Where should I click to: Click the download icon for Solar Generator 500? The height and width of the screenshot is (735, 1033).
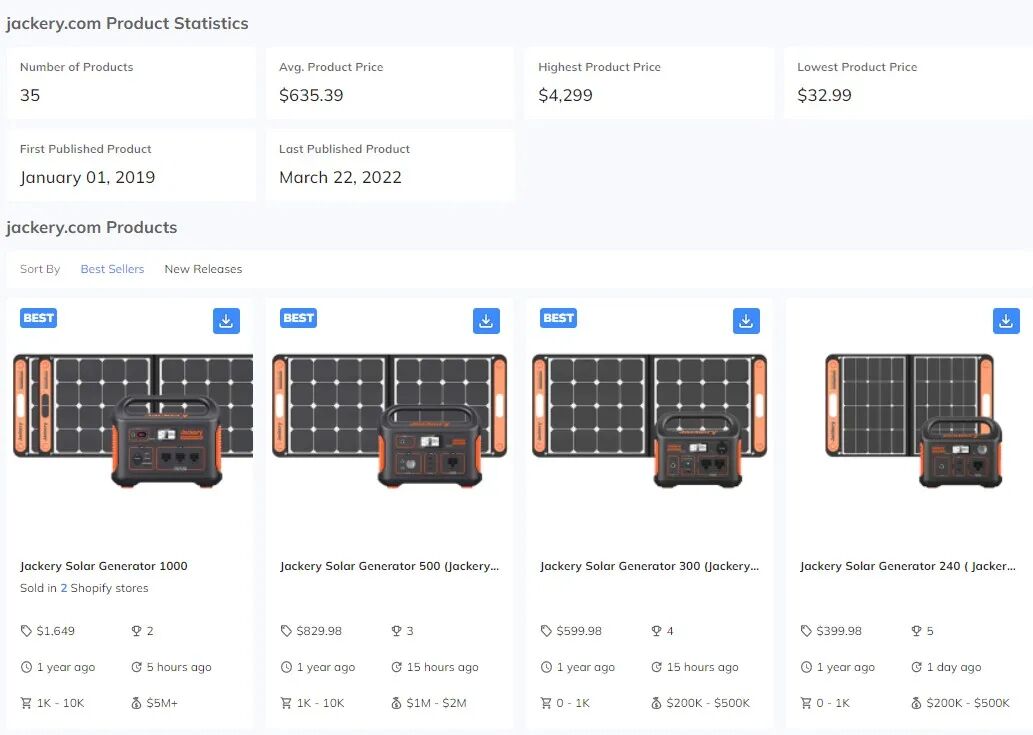tap(486, 321)
